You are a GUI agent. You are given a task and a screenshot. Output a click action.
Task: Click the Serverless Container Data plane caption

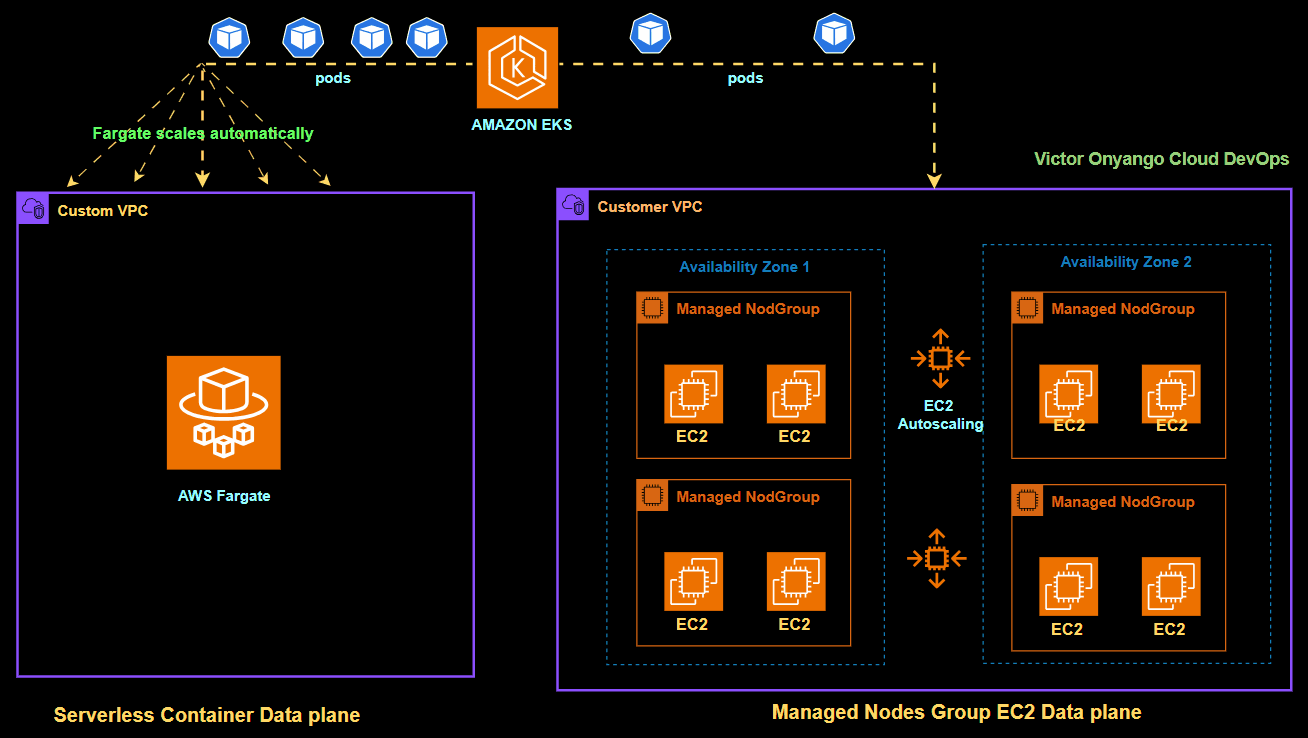coord(207,714)
